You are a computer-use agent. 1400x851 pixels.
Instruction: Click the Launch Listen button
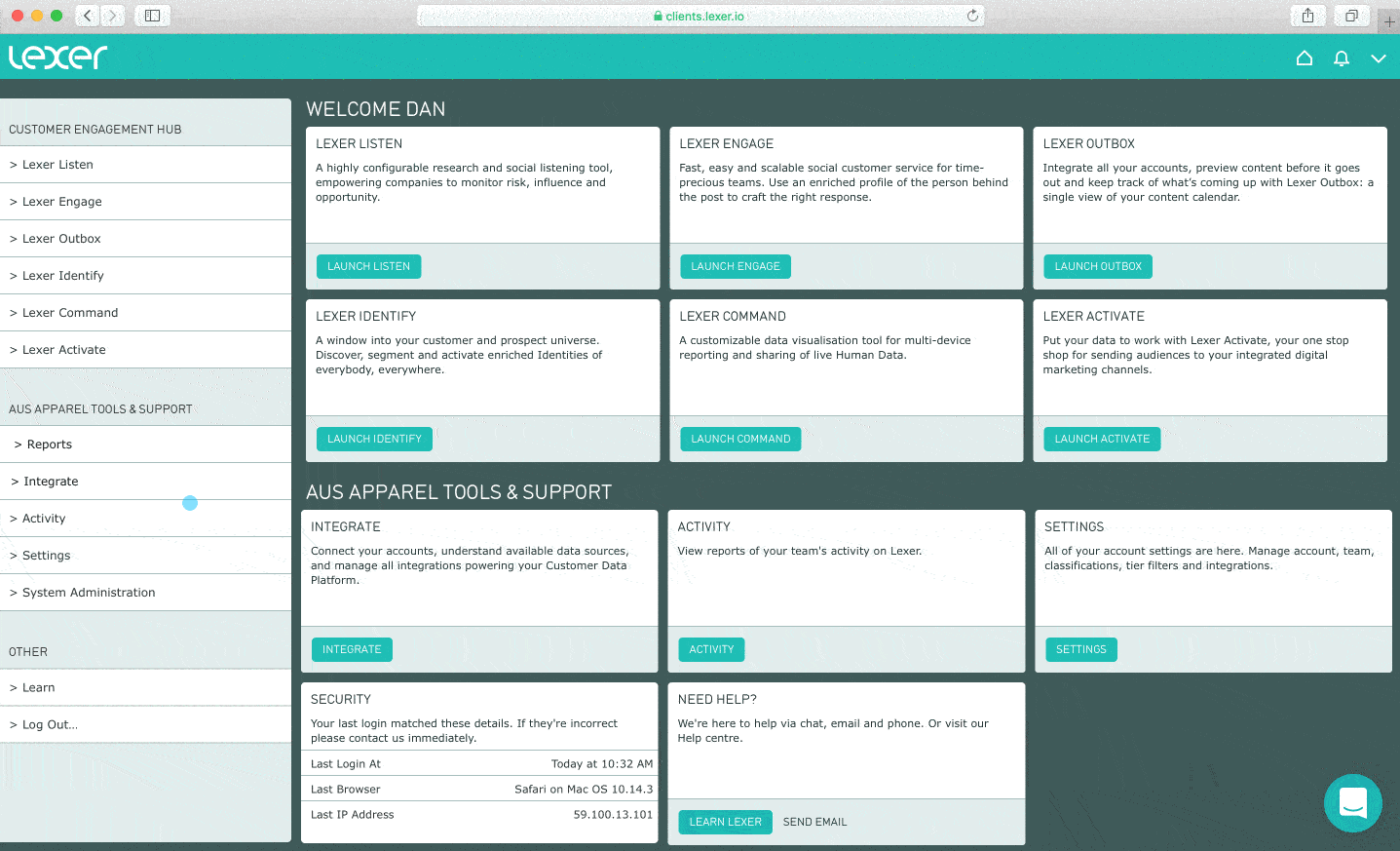pyautogui.click(x=368, y=266)
